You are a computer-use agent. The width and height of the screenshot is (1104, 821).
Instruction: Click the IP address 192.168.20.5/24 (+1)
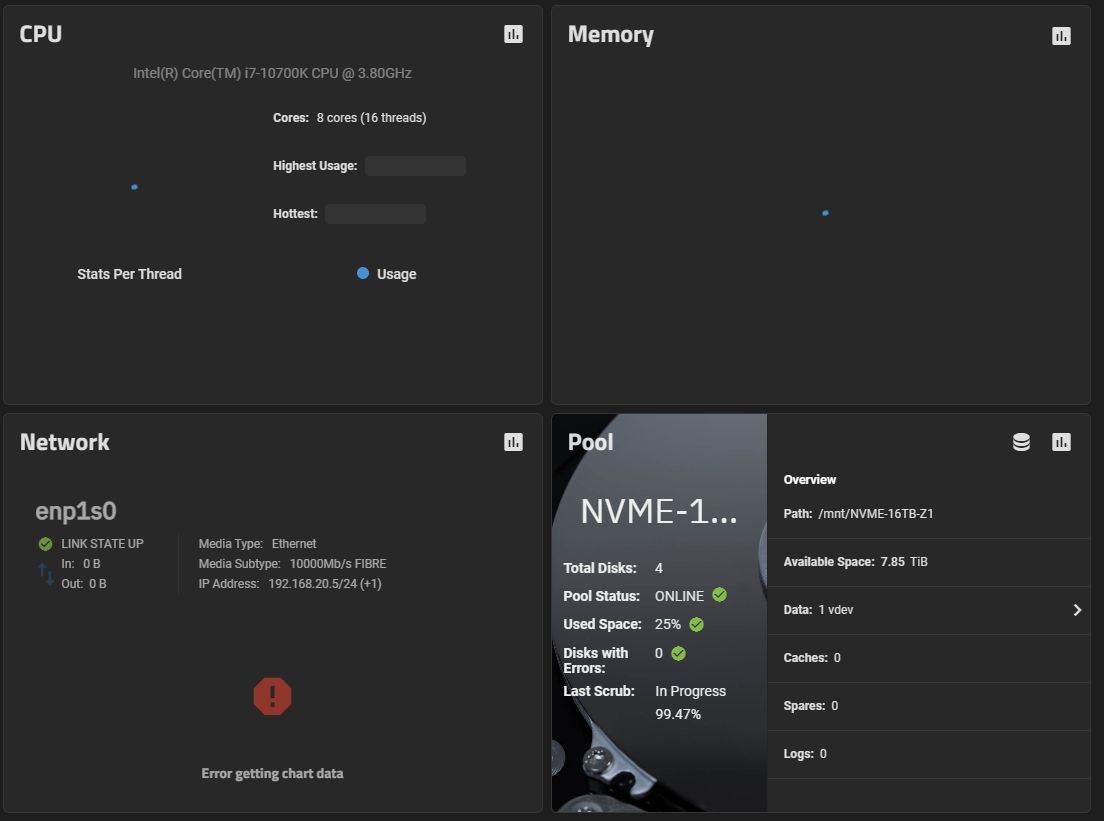pos(325,584)
